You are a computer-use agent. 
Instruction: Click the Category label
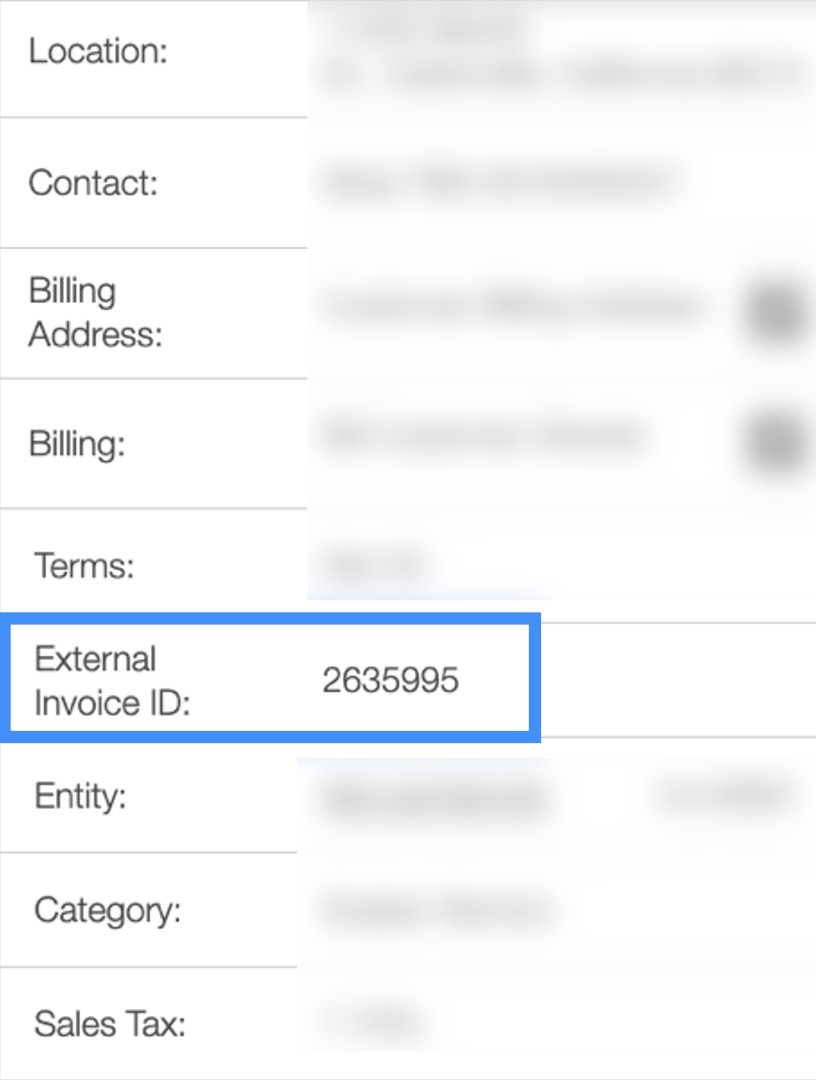(107, 911)
